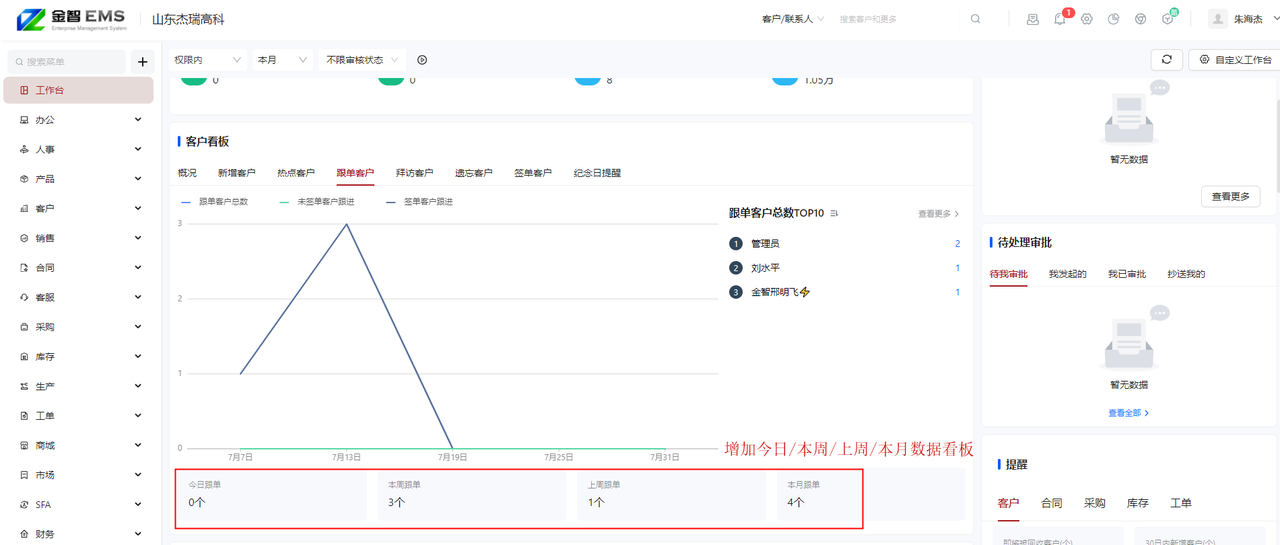Click the 销售 sidebar icon
Image resolution: width=1280 pixels, height=545 pixels.
tap(24, 238)
